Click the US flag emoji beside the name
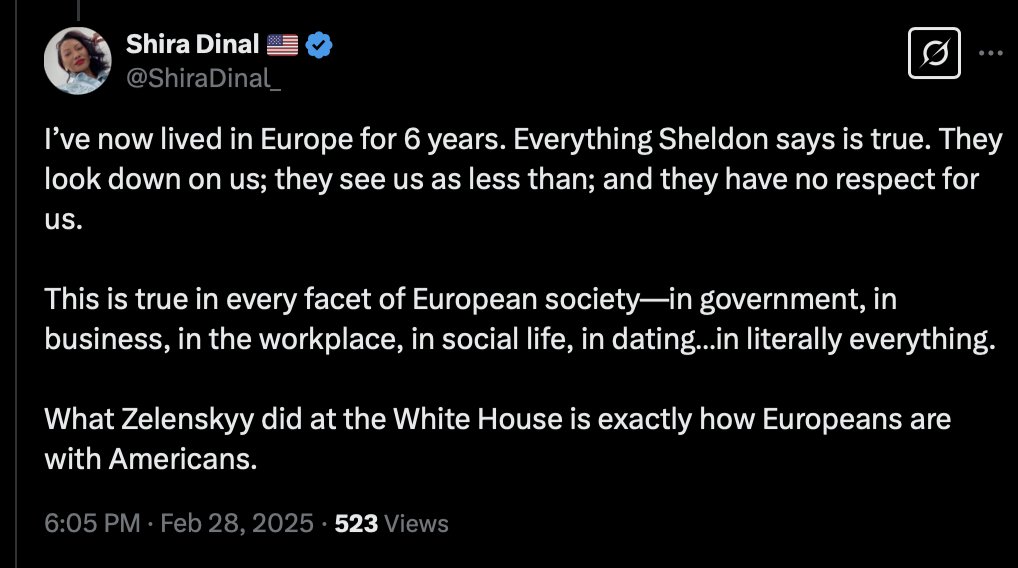 (283, 44)
